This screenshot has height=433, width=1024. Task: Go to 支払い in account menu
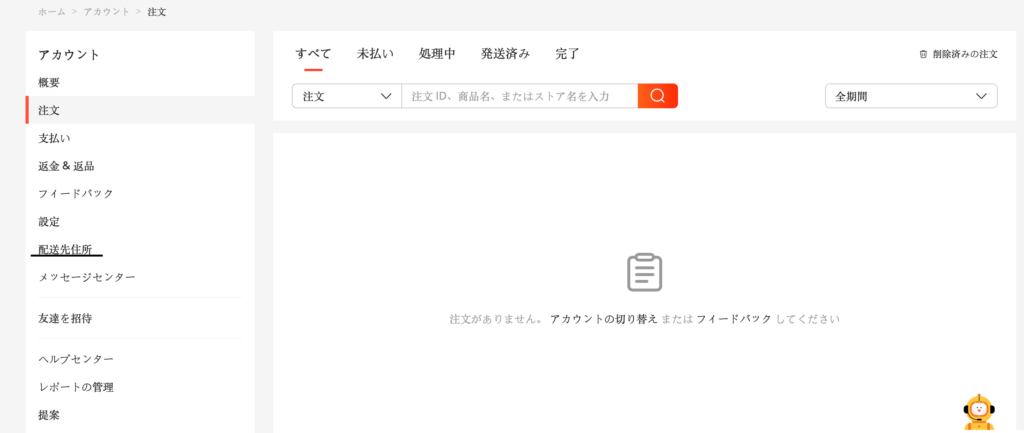54,138
